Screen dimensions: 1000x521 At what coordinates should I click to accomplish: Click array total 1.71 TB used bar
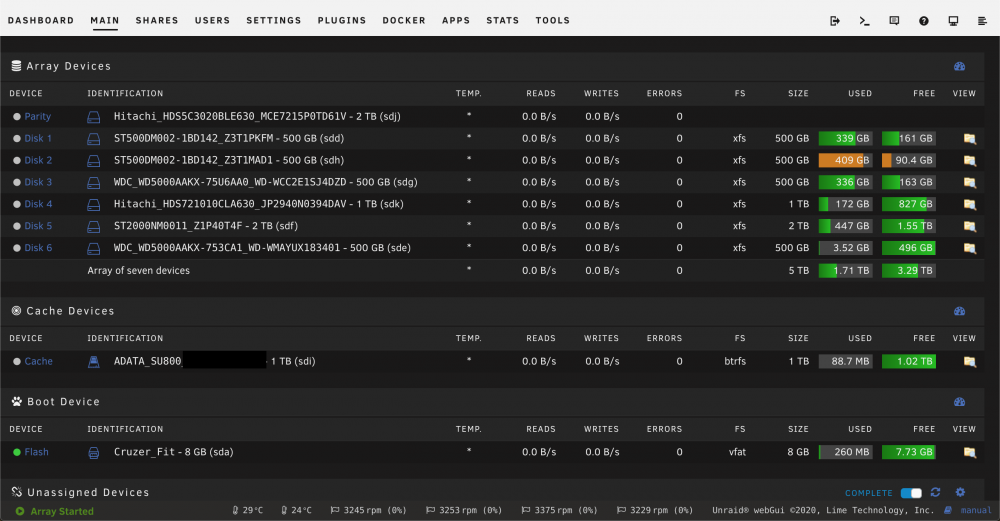846,270
